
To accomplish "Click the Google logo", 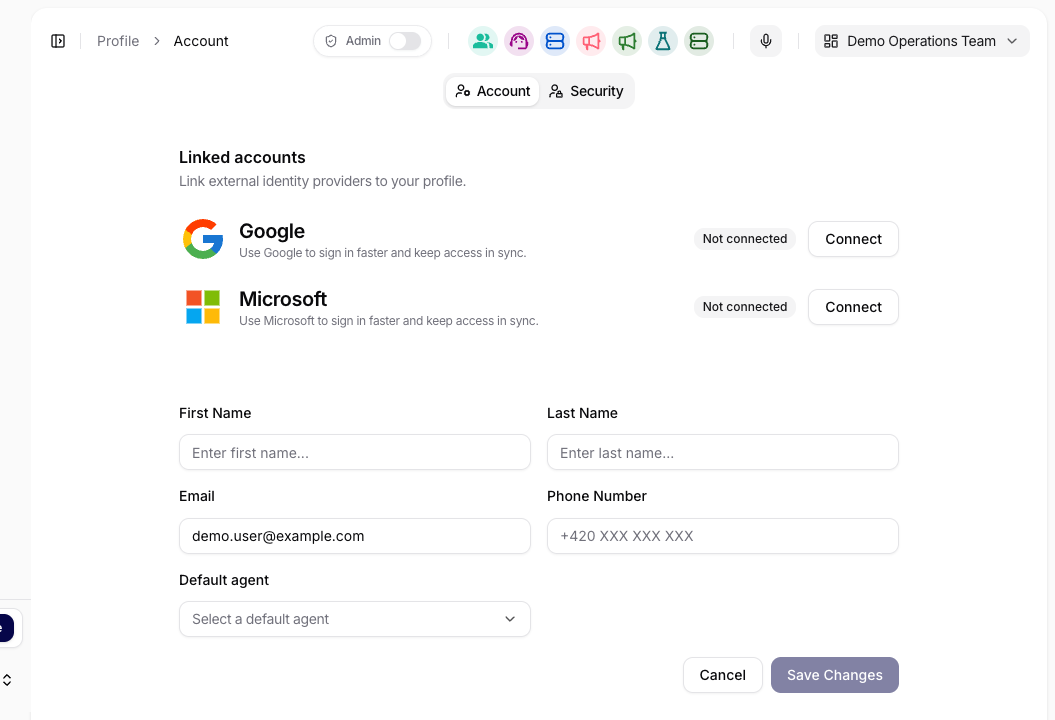I will tap(203, 239).
